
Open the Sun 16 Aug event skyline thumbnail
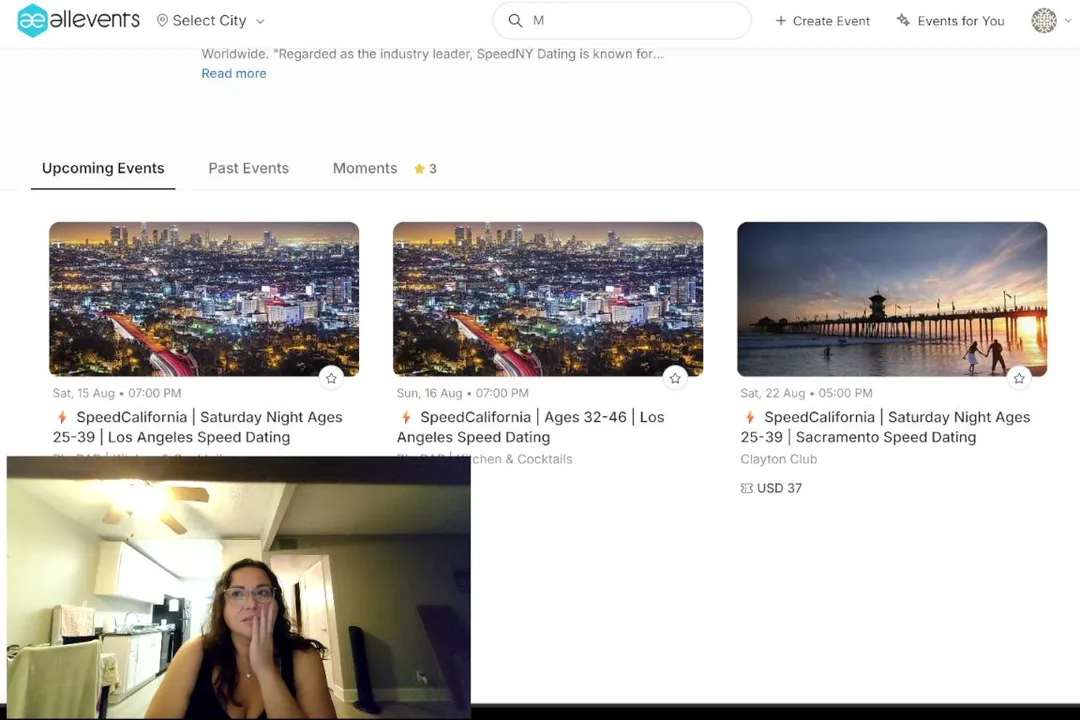[x=548, y=299]
